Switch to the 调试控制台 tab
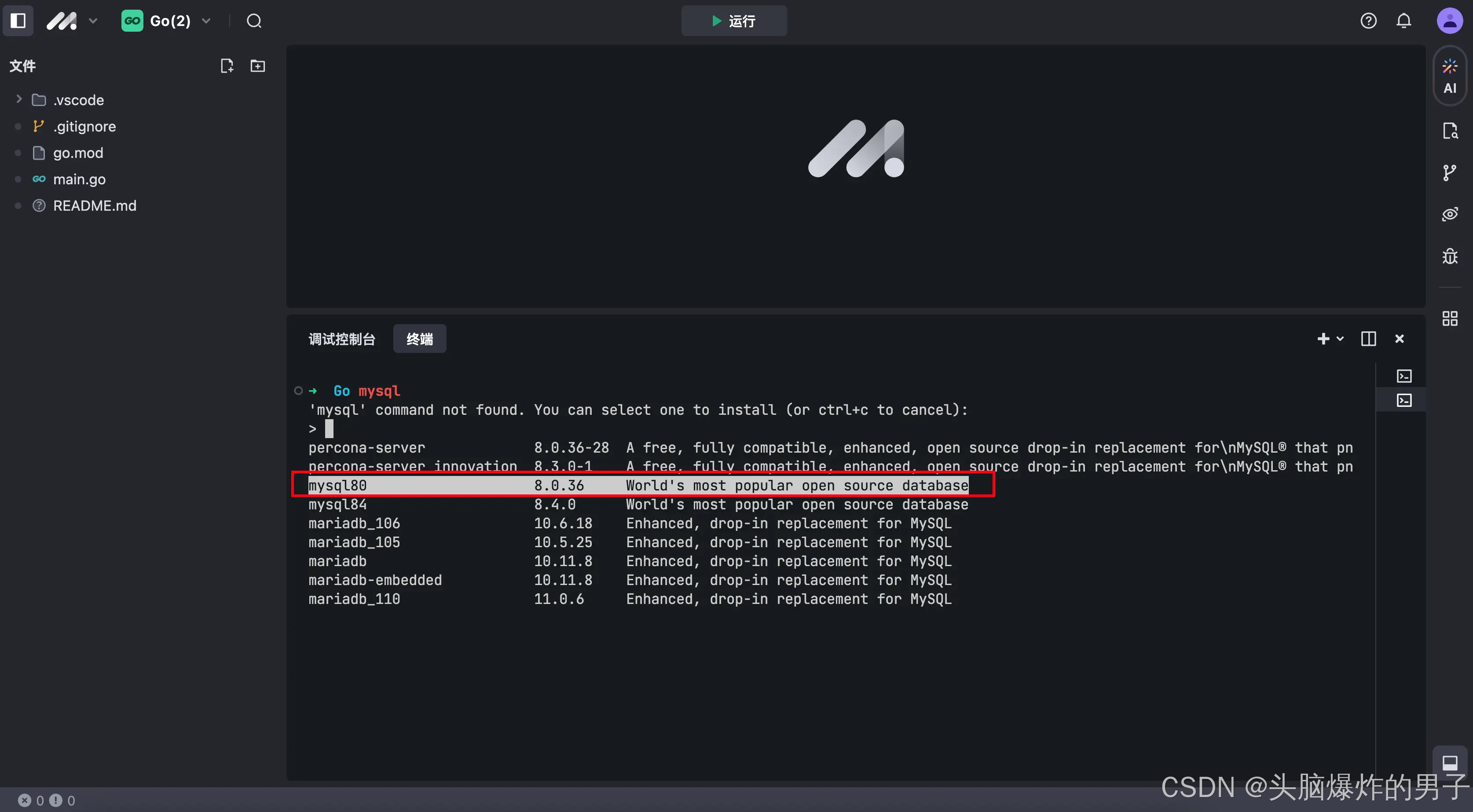Image resolution: width=1473 pixels, height=812 pixels. click(341, 339)
